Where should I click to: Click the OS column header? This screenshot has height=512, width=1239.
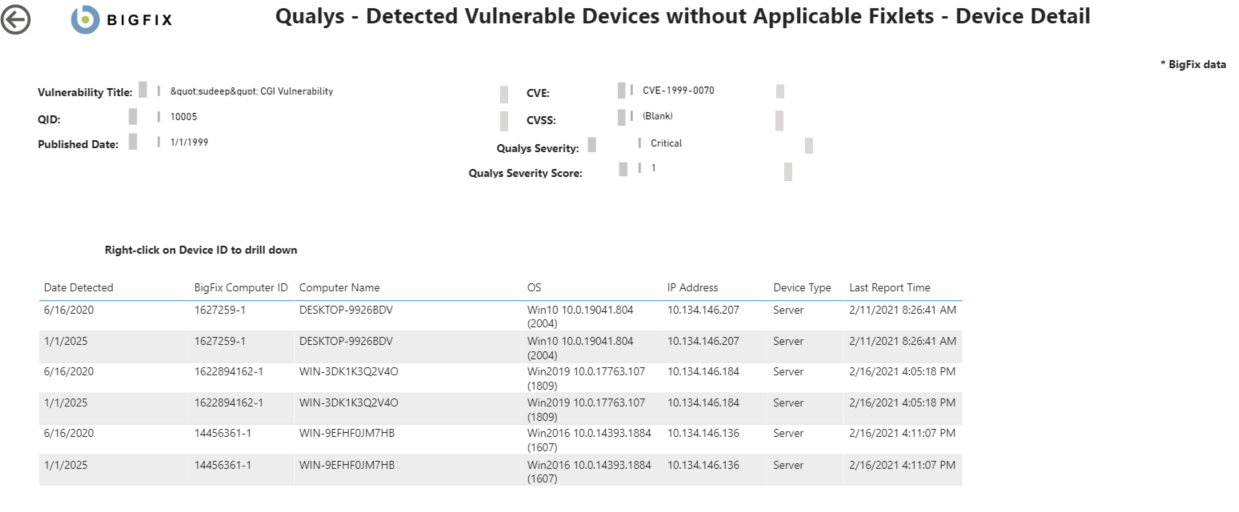pyautogui.click(x=534, y=288)
